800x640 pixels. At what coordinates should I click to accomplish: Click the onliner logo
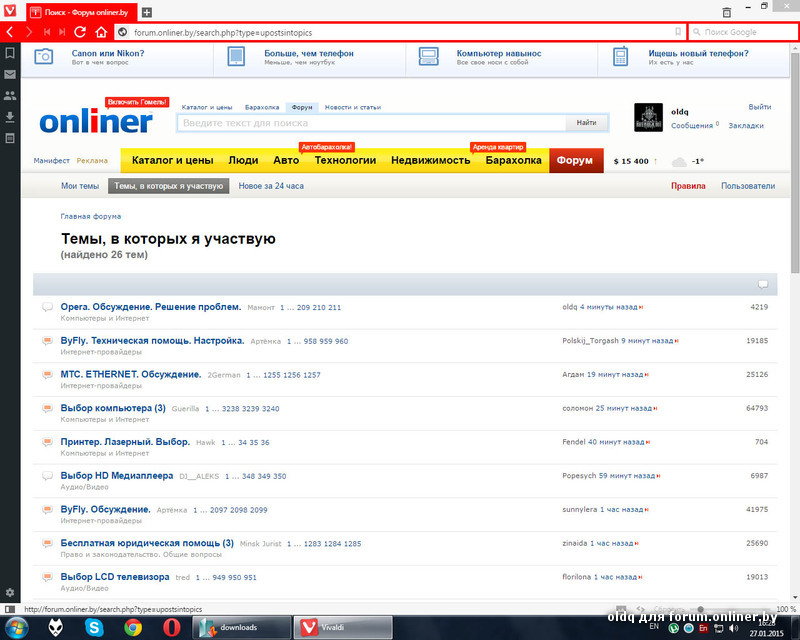[x=96, y=121]
